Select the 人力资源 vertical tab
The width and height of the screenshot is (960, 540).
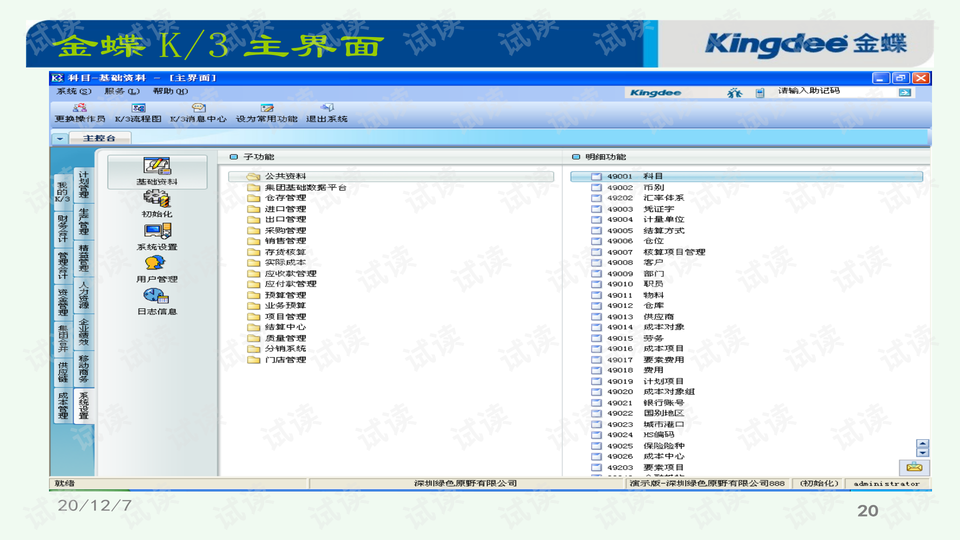[84, 294]
